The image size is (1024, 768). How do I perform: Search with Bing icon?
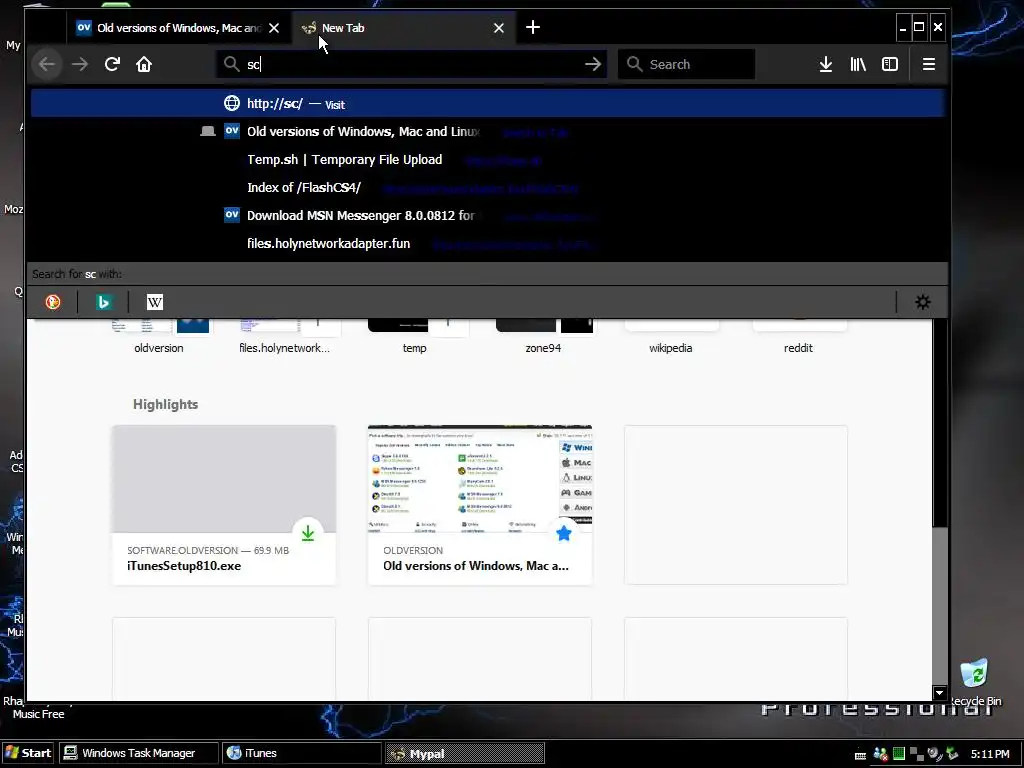point(103,302)
